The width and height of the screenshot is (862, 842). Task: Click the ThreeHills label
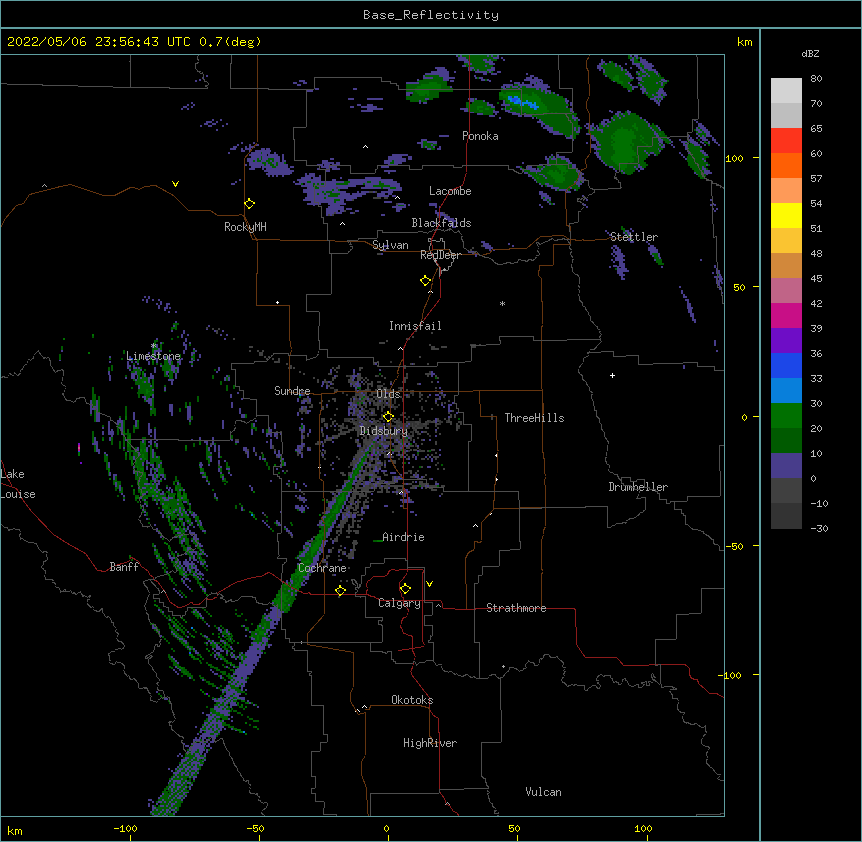[x=534, y=418]
